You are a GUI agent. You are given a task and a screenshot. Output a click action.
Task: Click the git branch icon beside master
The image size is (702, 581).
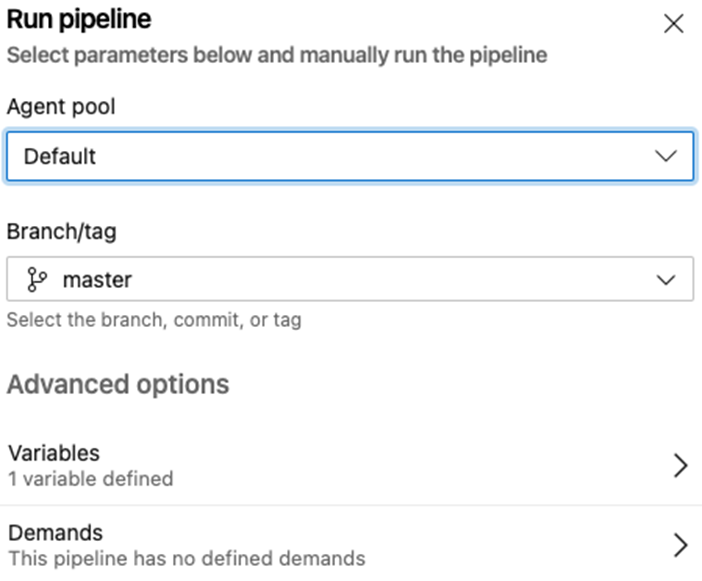tap(37, 279)
